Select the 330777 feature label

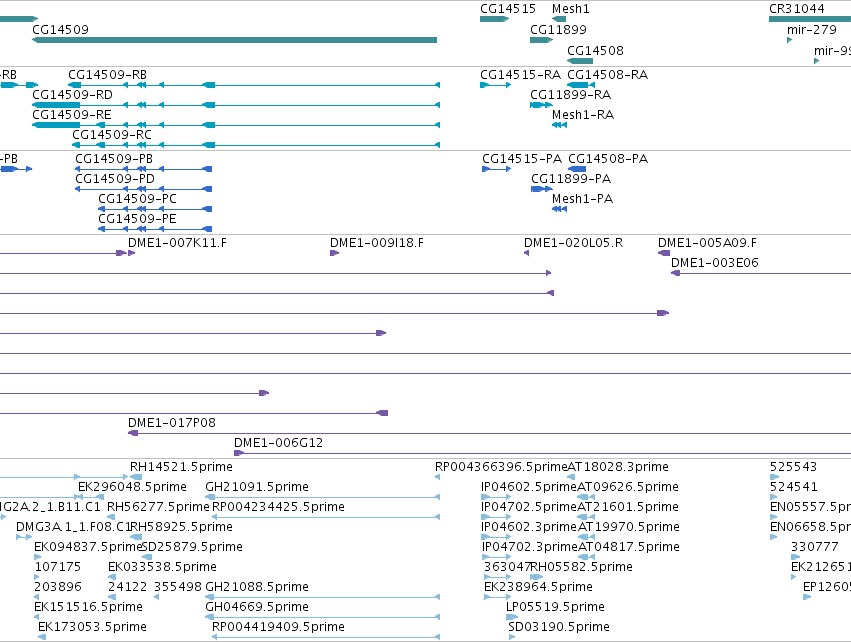pos(815,547)
